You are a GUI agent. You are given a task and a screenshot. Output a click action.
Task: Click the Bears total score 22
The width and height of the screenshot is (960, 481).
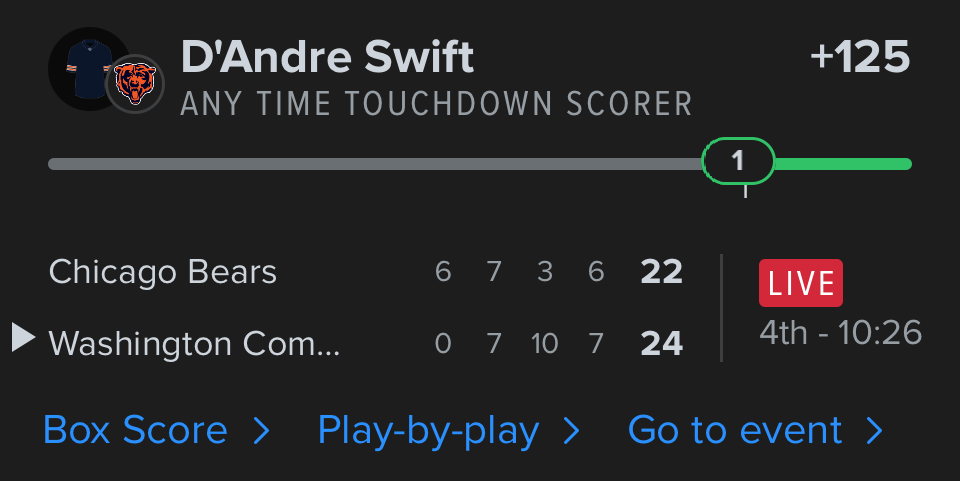pos(661,272)
